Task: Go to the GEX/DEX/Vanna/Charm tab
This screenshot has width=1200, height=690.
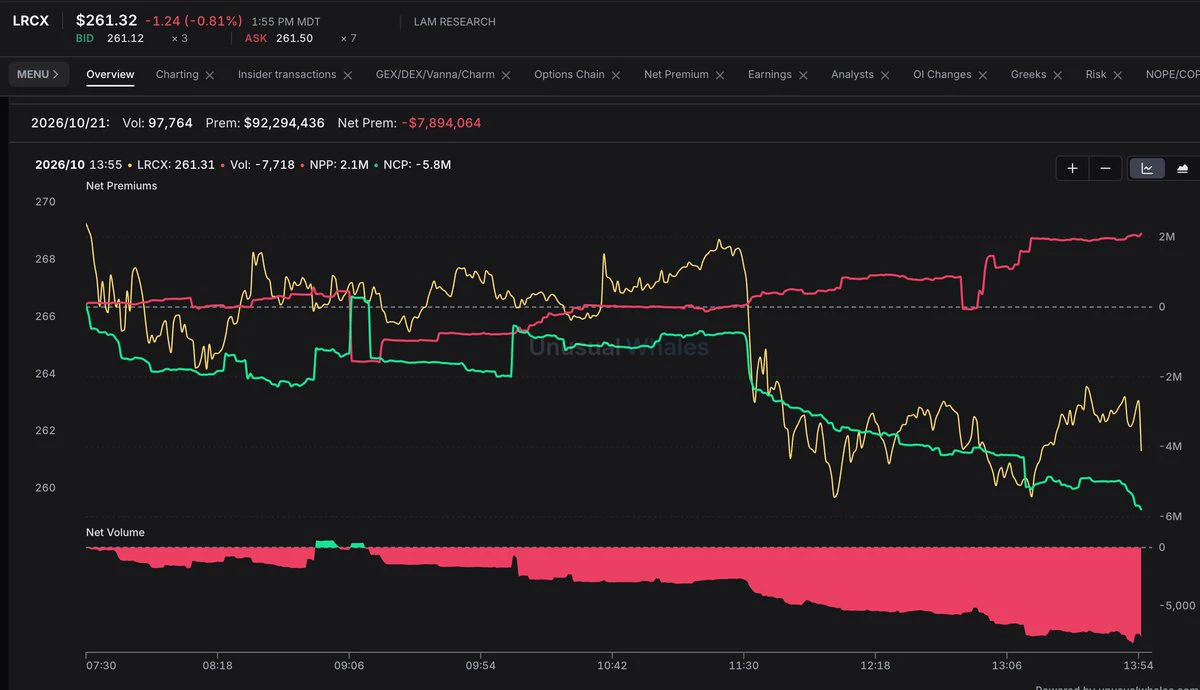Action: click(435, 74)
